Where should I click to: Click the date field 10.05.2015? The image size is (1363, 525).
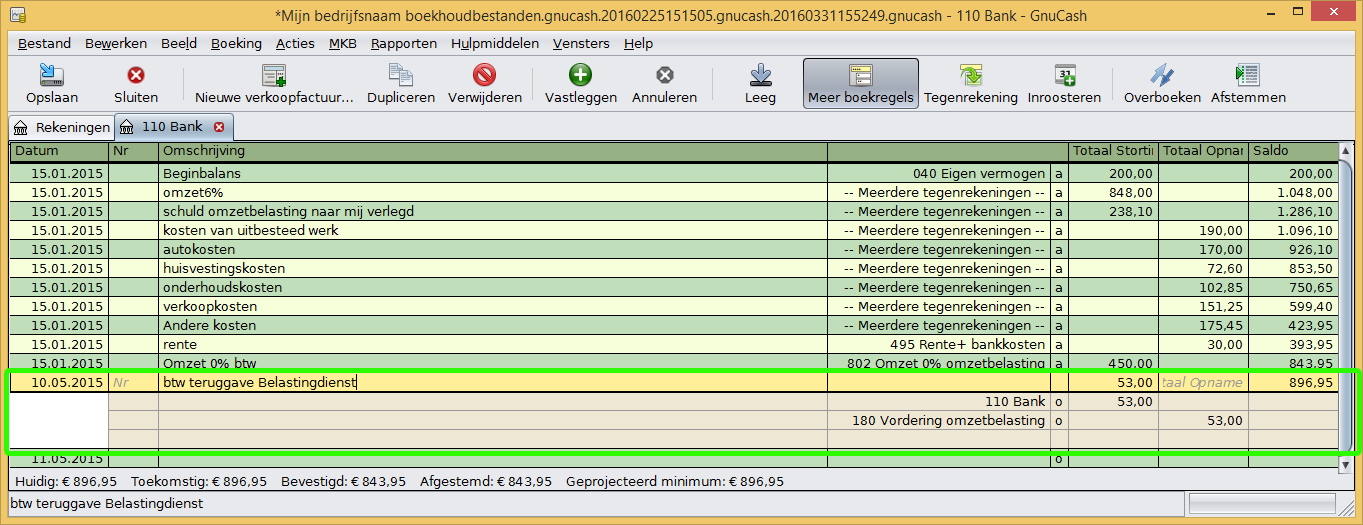point(59,382)
